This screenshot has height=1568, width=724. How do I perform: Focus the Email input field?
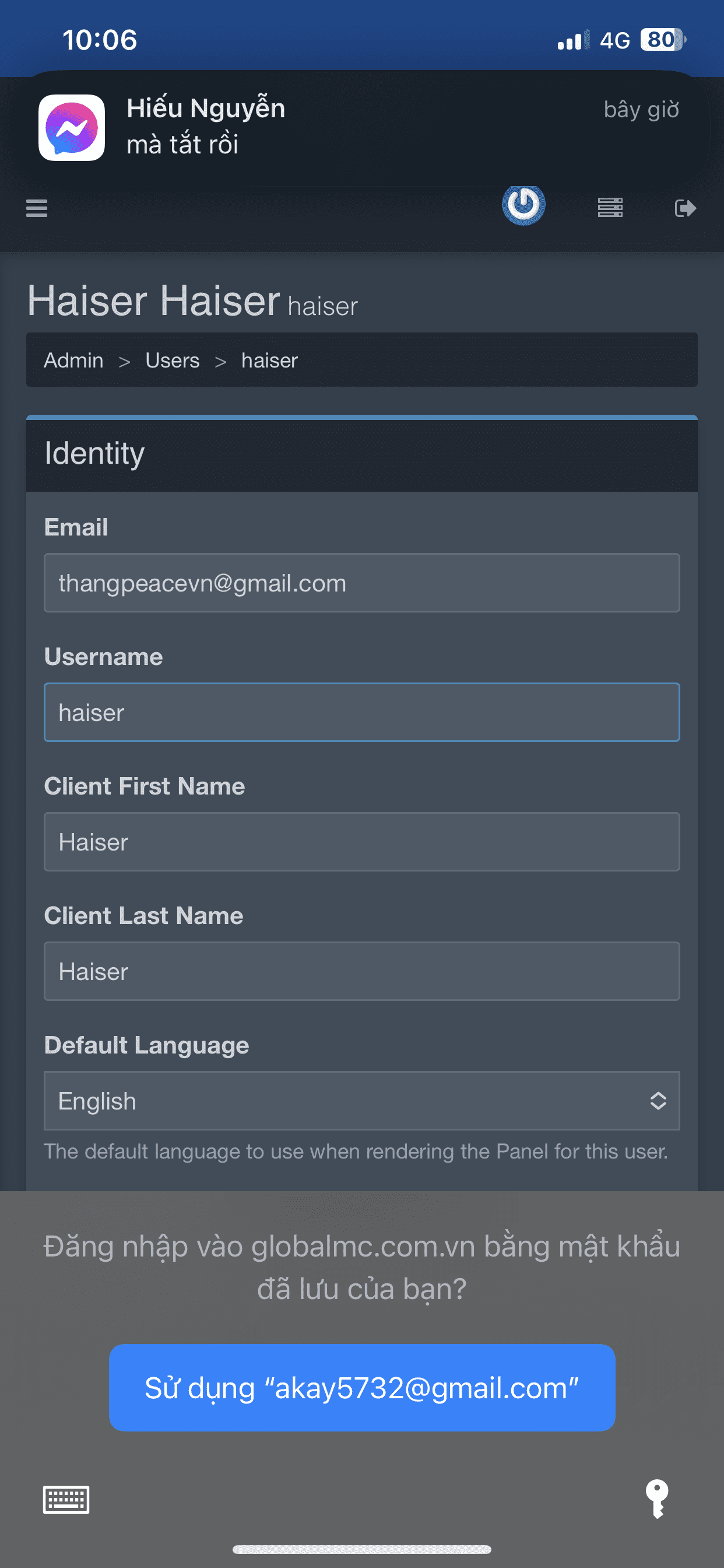click(362, 583)
